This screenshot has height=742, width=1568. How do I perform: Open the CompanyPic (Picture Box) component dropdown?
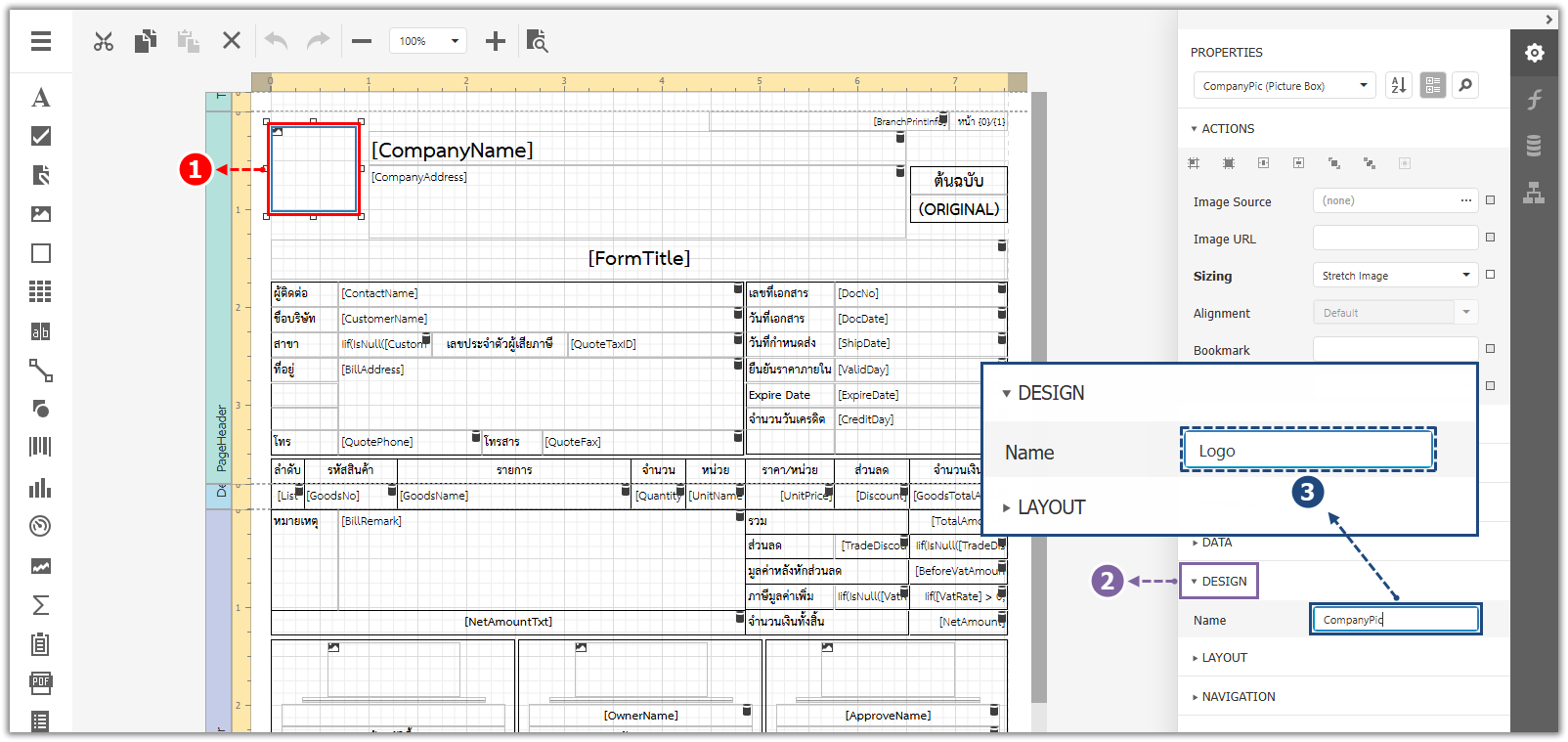click(1285, 86)
